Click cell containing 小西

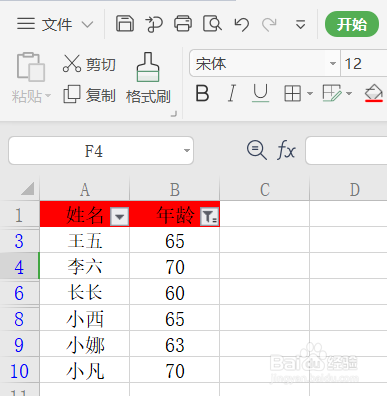pyautogui.click(x=85, y=318)
